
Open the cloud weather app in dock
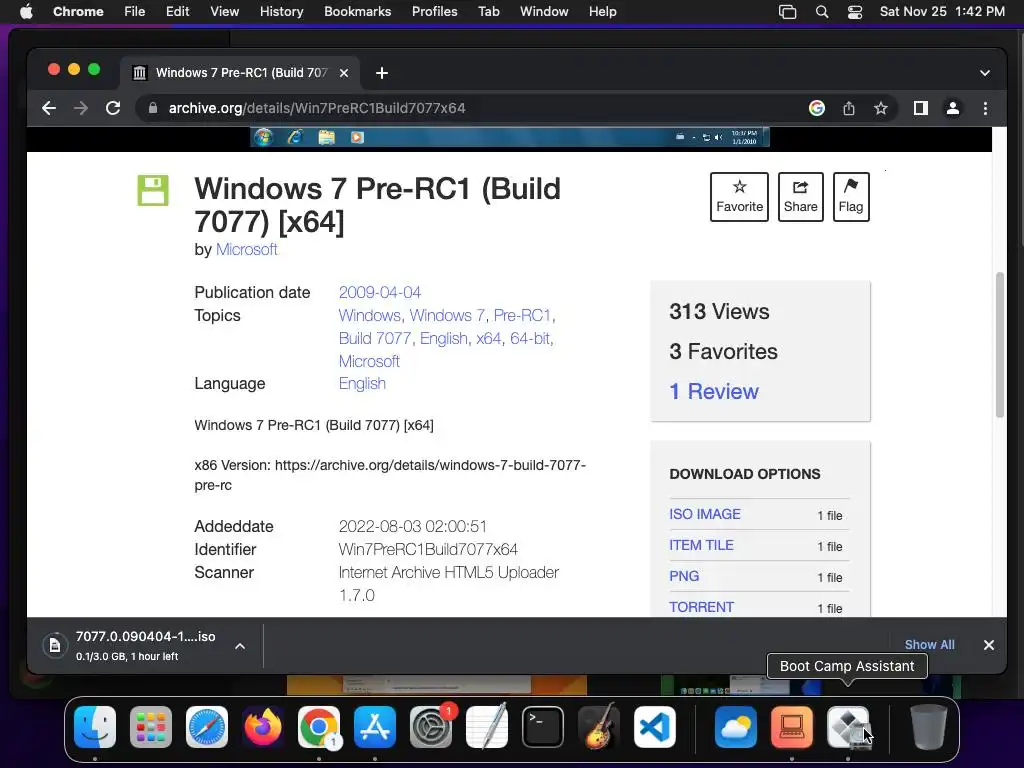point(735,727)
